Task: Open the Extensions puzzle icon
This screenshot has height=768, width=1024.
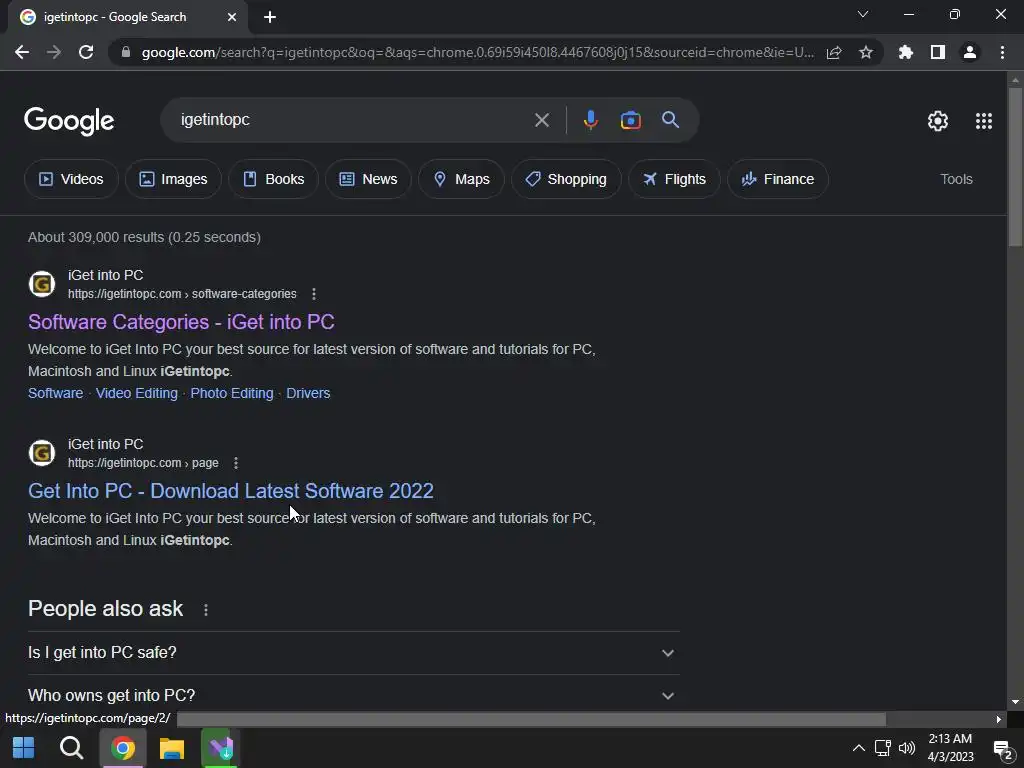Action: click(906, 52)
